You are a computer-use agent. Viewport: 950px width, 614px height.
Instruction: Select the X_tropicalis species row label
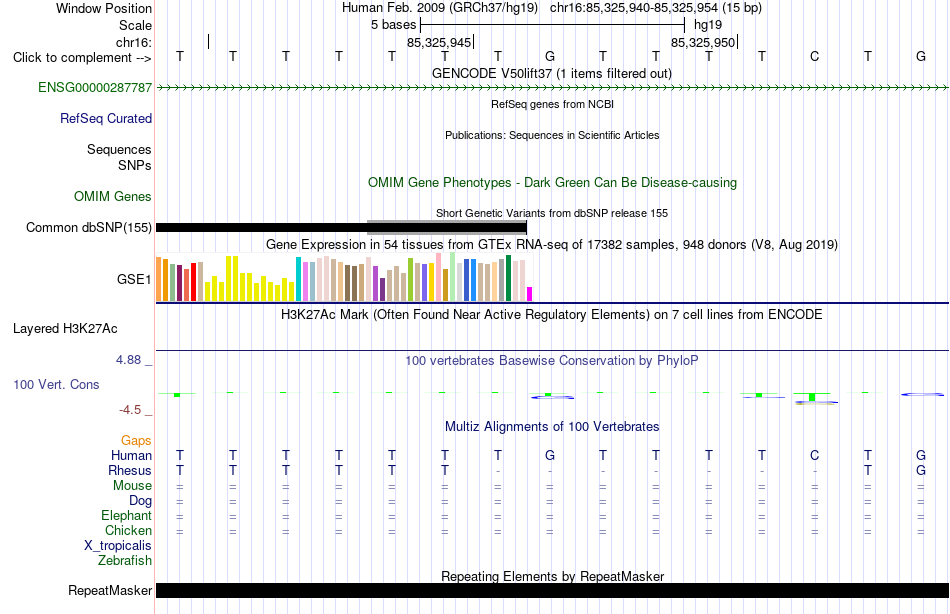point(118,546)
